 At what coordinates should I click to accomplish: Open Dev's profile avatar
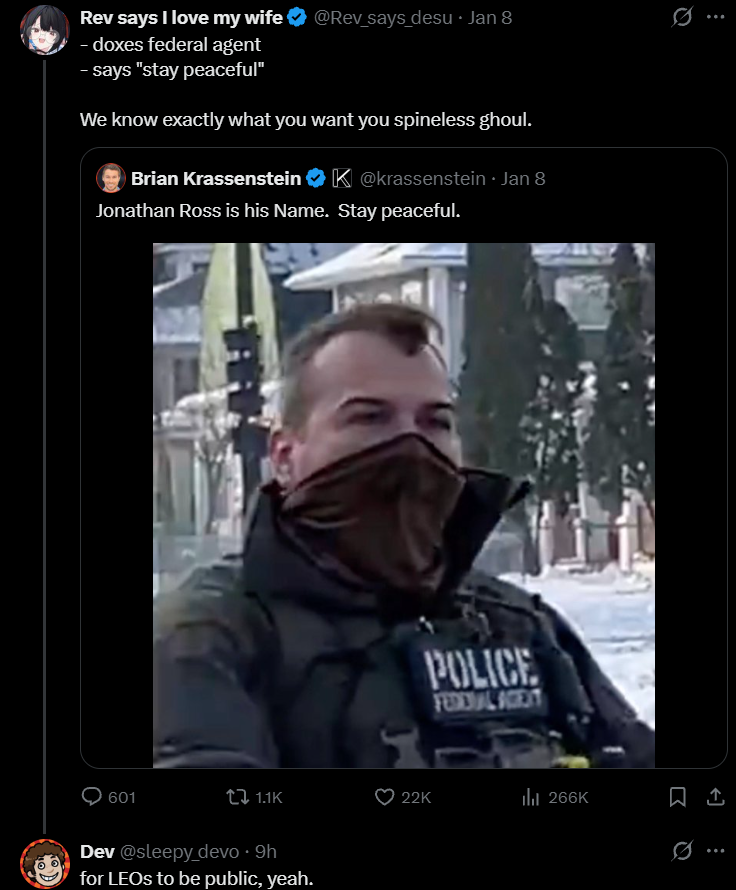pos(45,863)
